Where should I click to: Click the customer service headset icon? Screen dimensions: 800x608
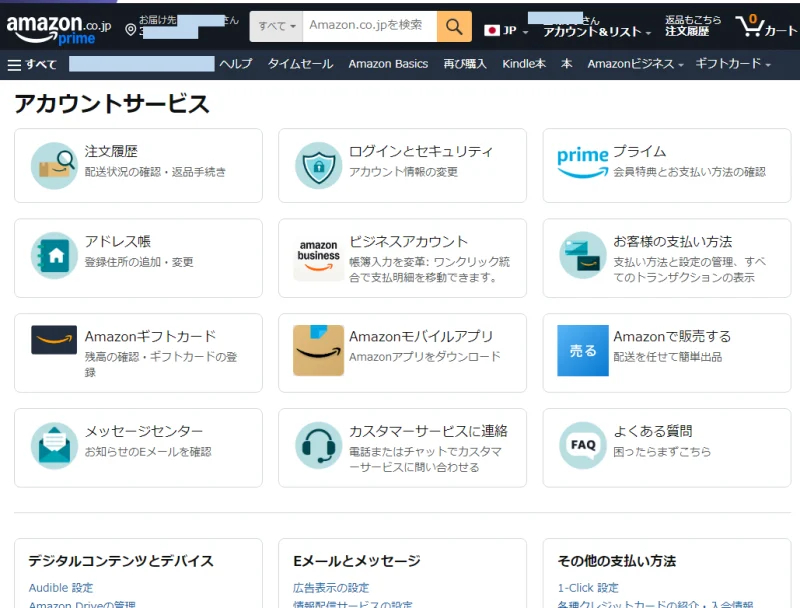(x=318, y=445)
